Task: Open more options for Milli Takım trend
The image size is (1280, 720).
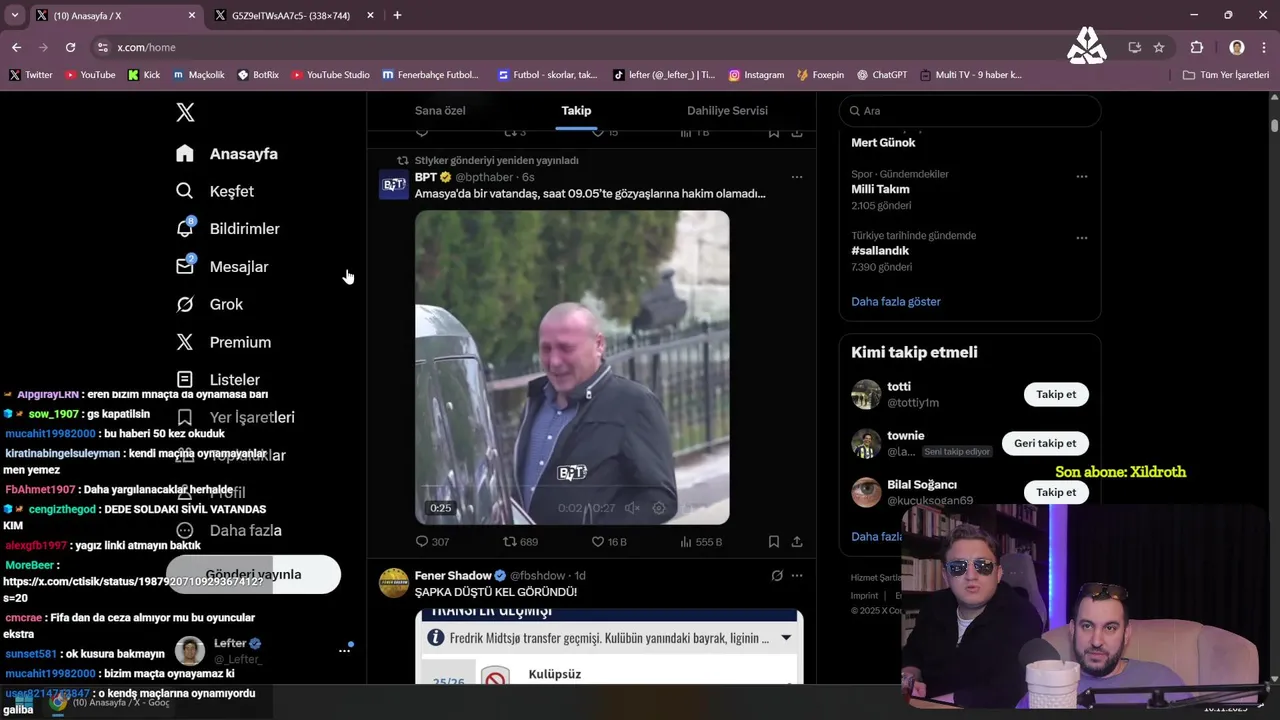Action: pos(1082,176)
